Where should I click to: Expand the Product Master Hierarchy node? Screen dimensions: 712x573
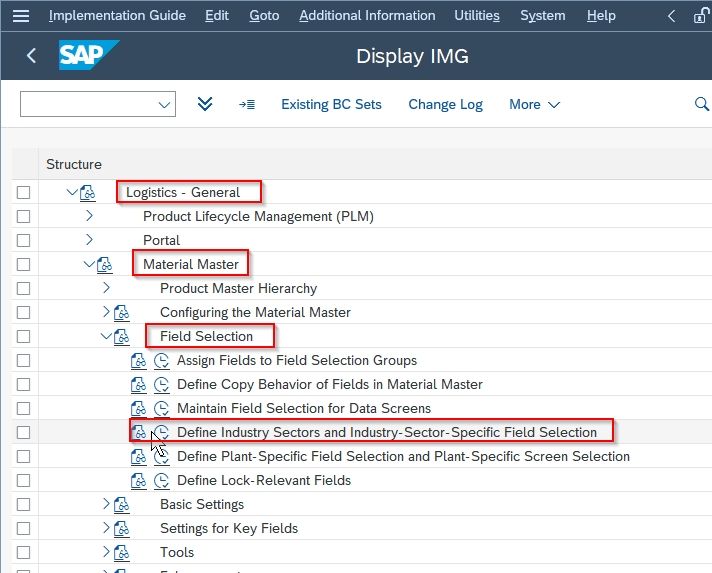pos(106,288)
